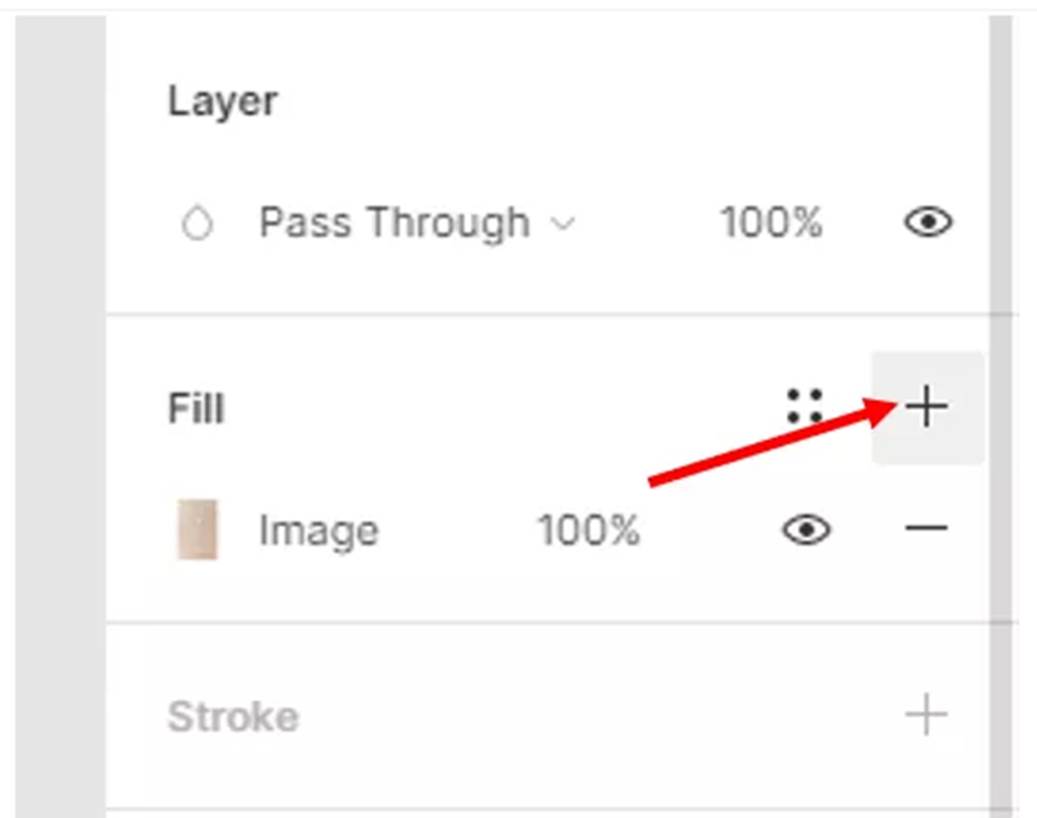Click the chevron beside Pass Through
The width and height of the screenshot is (1037, 818).
click(x=564, y=224)
